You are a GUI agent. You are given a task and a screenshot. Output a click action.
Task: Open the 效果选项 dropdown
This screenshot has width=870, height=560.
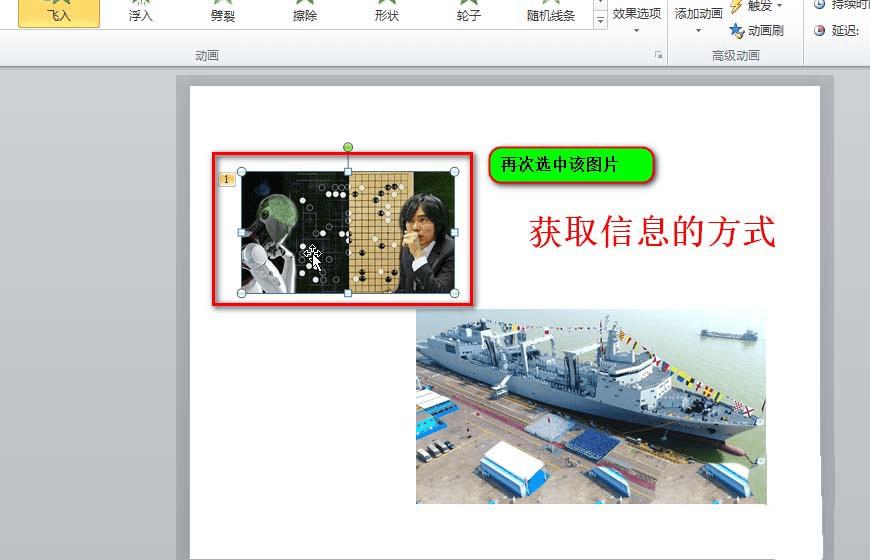636,18
